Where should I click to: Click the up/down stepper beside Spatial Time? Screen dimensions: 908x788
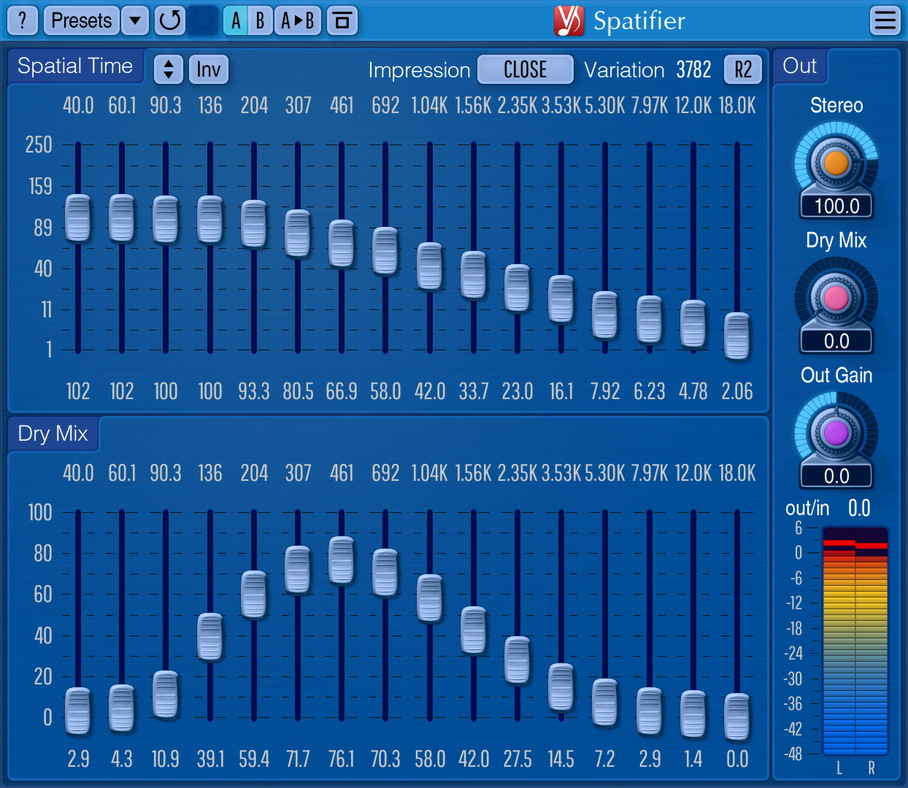pyautogui.click(x=166, y=69)
